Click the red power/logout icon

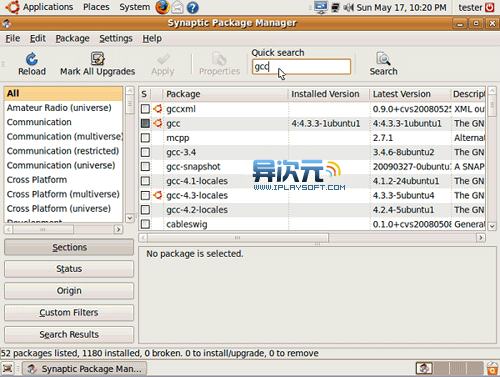[x=489, y=7]
